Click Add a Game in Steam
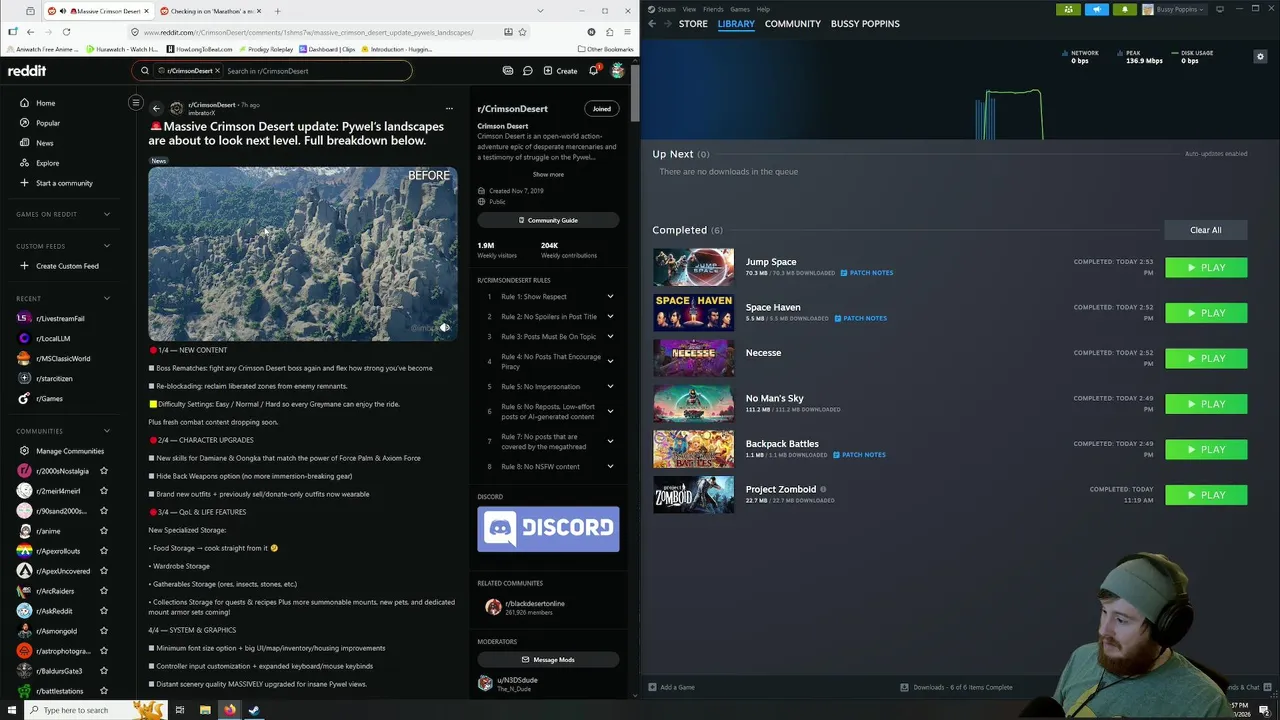Image resolution: width=1280 pixels, height=720 pixels. 671,687
